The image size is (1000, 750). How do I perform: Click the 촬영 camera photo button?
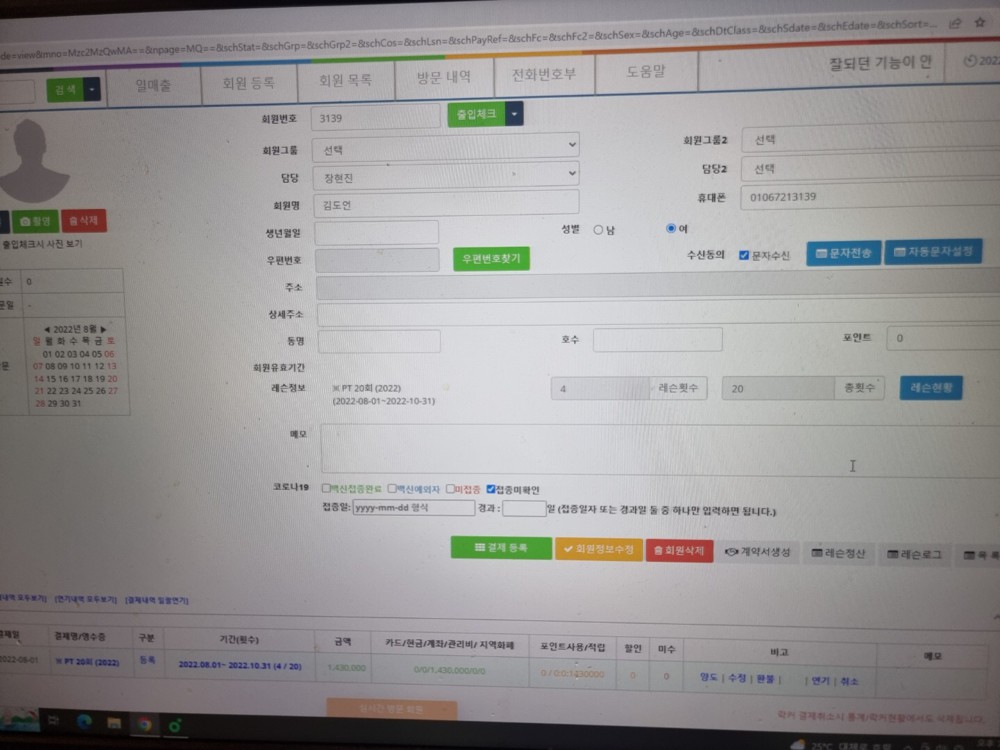pos(36,222)
